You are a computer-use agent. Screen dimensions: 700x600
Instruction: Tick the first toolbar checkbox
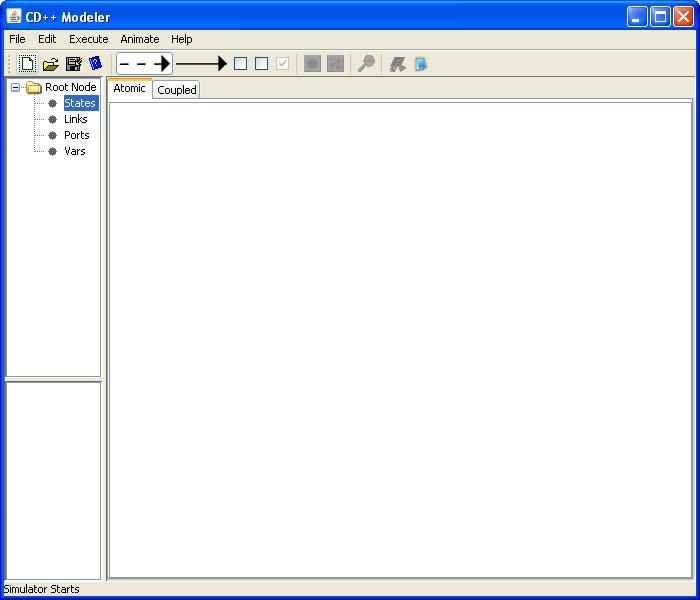point(240,63)
